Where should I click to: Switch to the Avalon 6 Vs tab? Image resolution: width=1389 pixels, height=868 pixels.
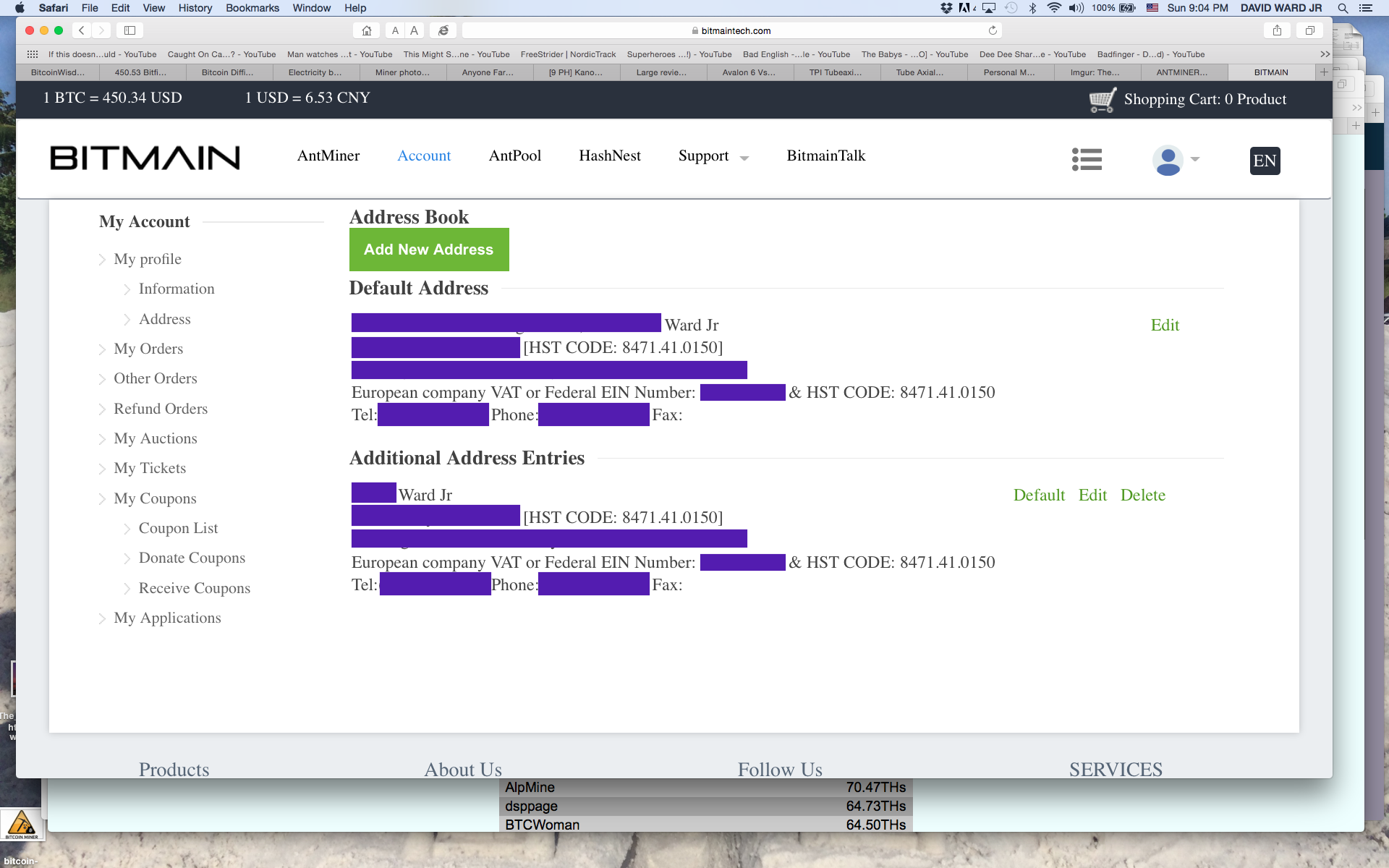[x=750, y=72]
